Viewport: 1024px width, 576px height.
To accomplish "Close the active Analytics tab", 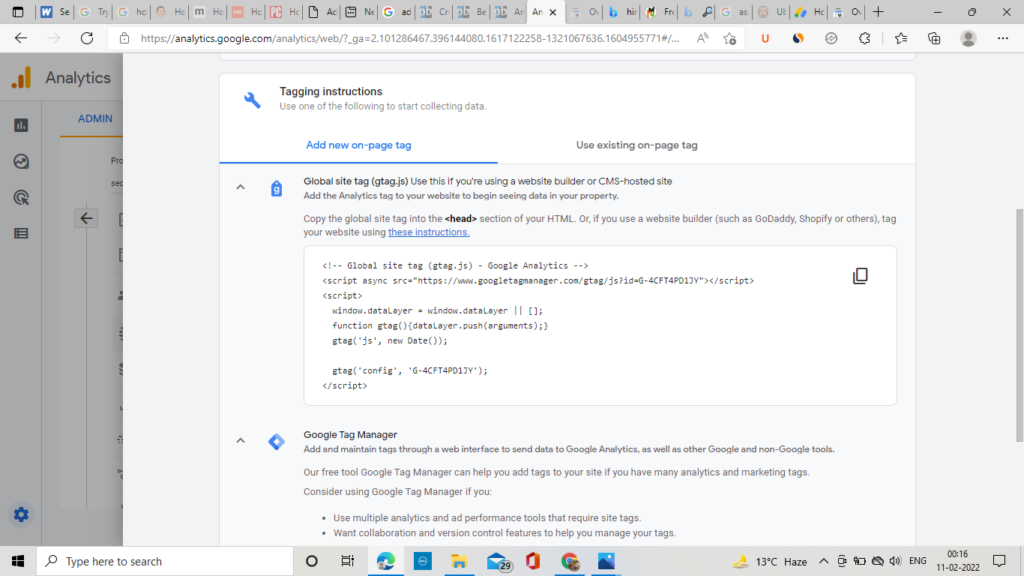I will coord(553,12).
